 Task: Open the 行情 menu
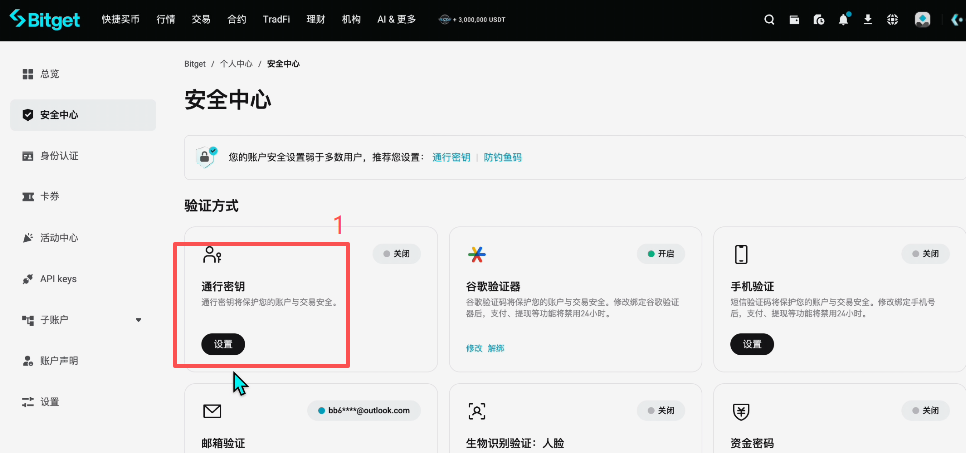[166, 20]
